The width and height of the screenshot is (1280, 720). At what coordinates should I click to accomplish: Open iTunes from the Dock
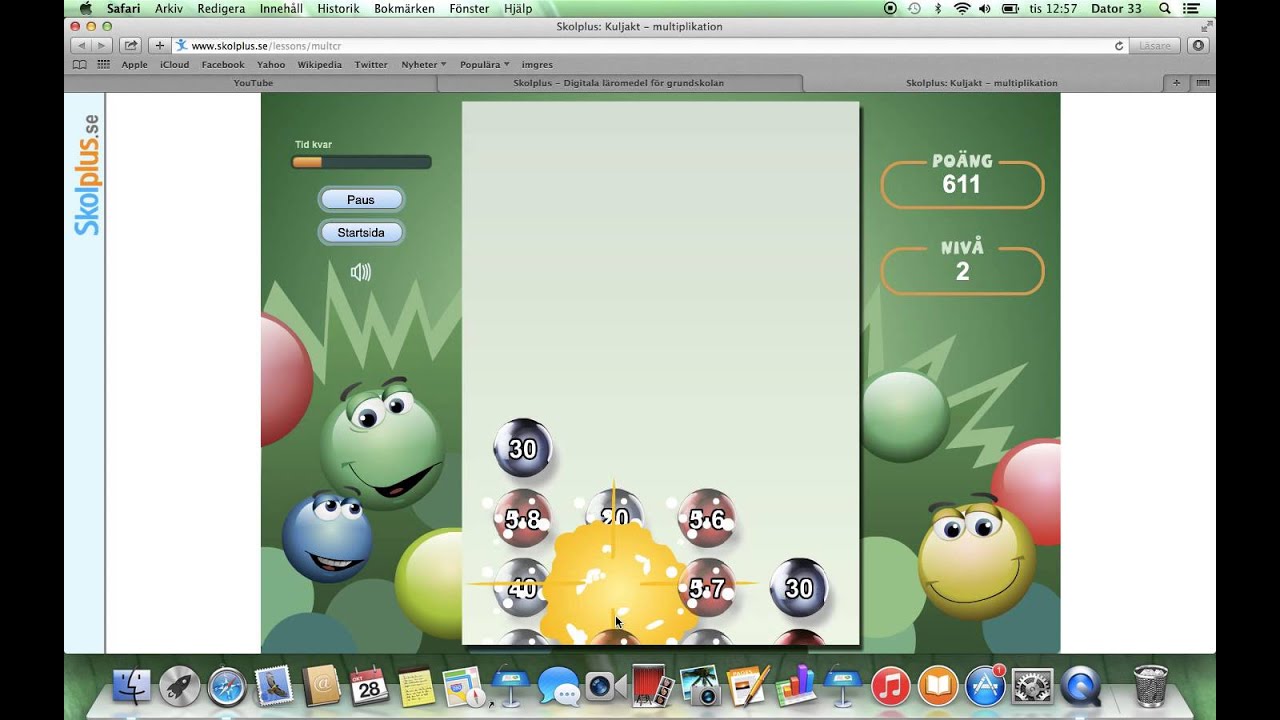(x=890, y=687)
